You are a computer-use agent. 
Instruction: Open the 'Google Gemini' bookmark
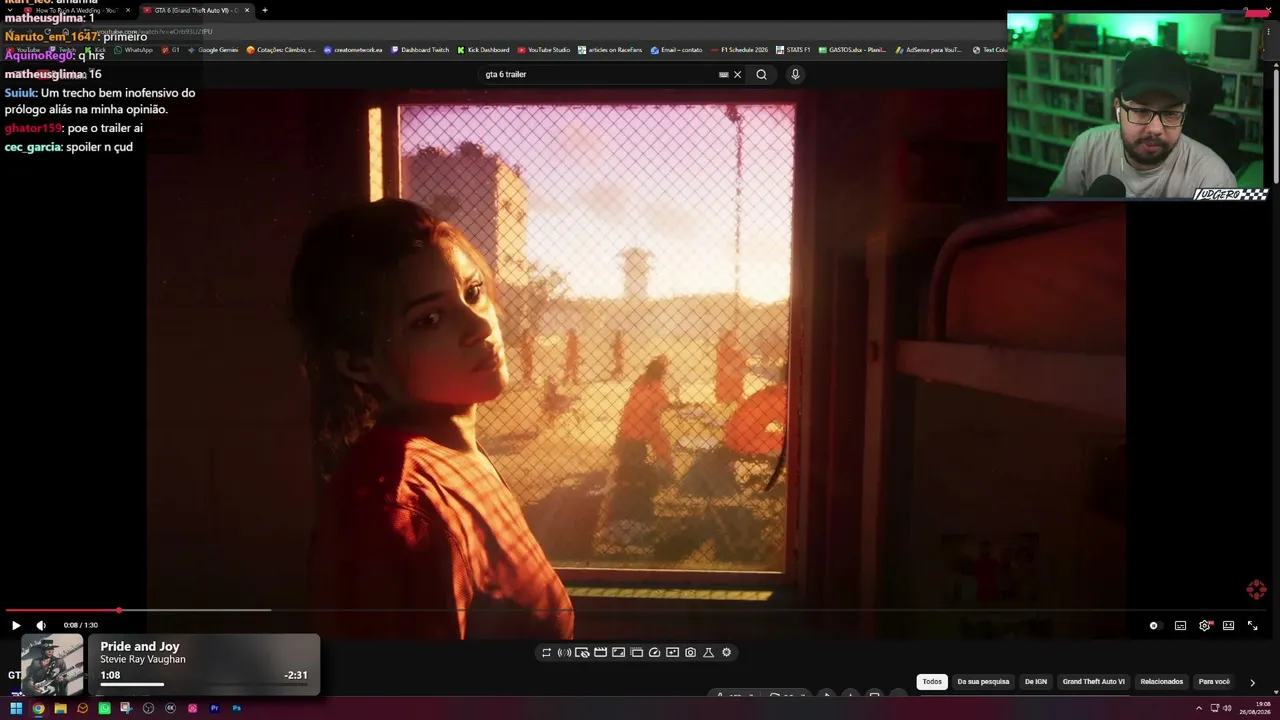[213, 50]
